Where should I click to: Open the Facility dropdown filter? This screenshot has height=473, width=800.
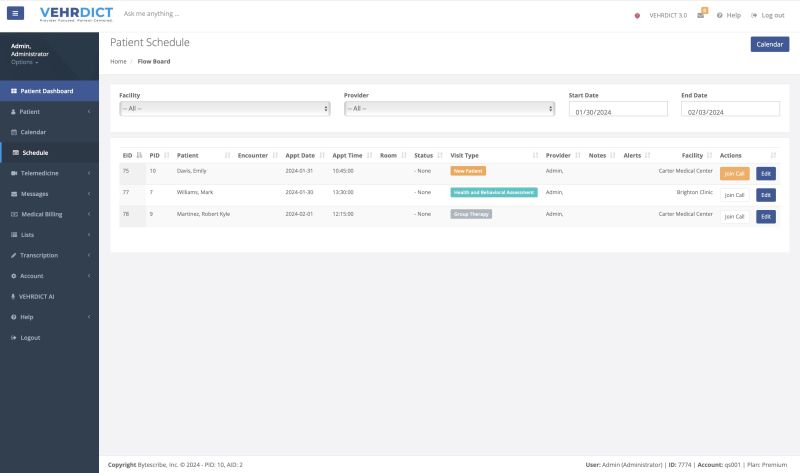point(224,108)
